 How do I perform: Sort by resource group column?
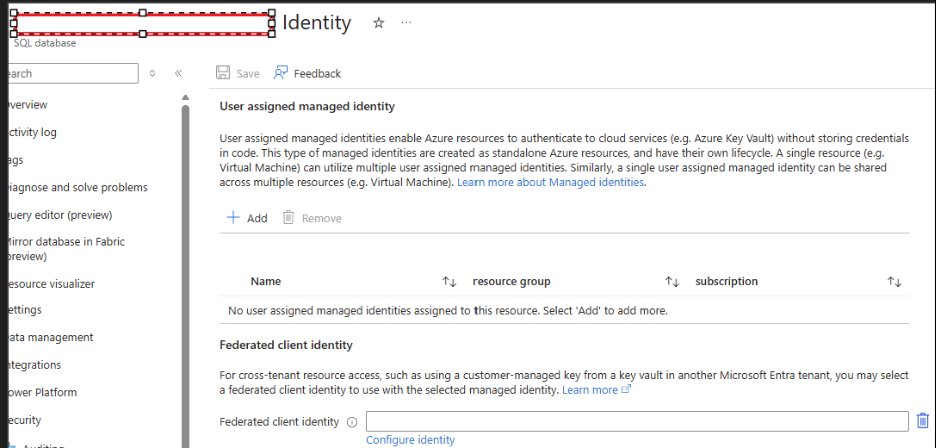[x=672, y=282]
